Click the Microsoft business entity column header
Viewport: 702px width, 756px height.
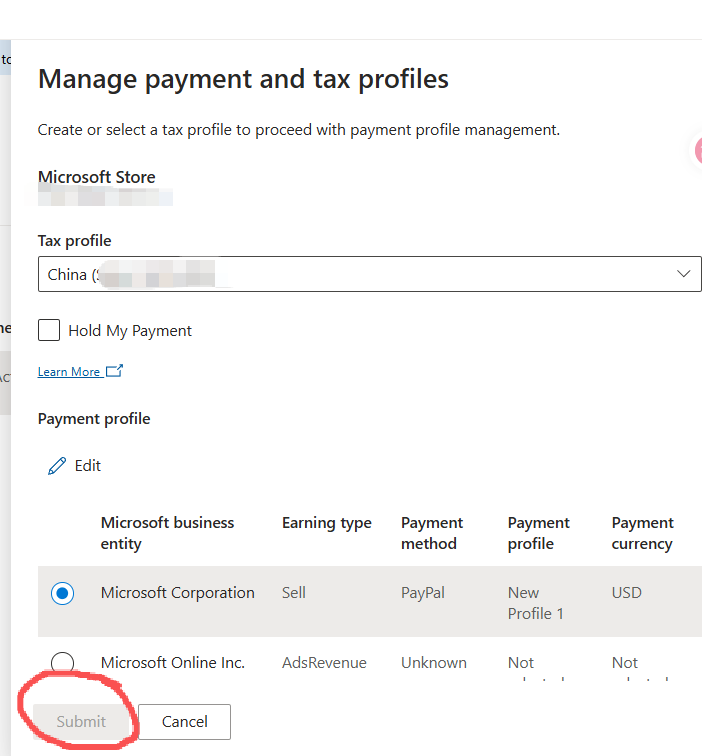pyautogui.click(x=167, y=533)
